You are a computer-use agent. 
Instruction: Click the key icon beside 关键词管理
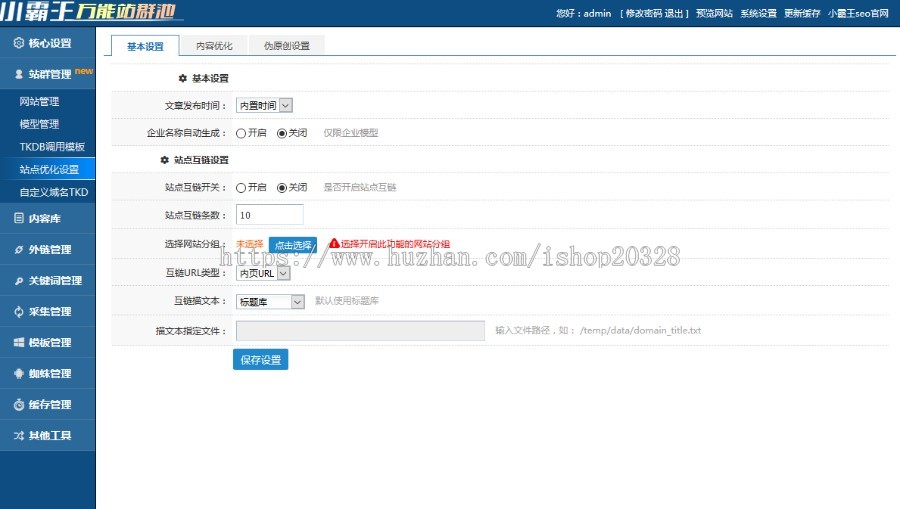pos(19,281)
